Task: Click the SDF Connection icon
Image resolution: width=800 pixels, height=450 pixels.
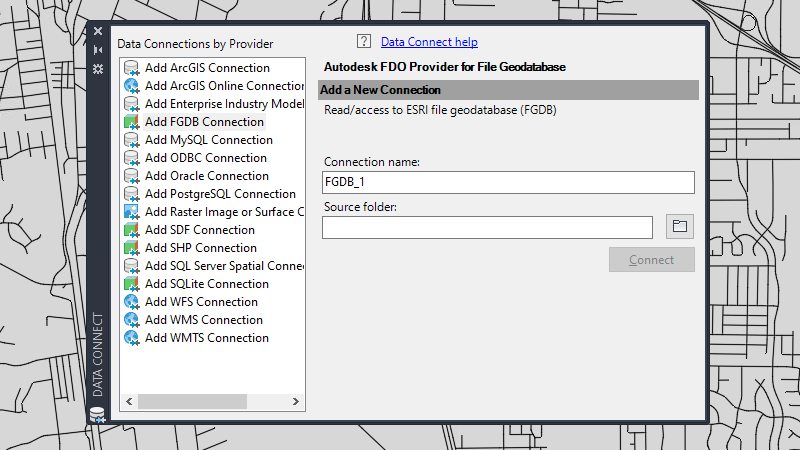Action: coord(132,230)
